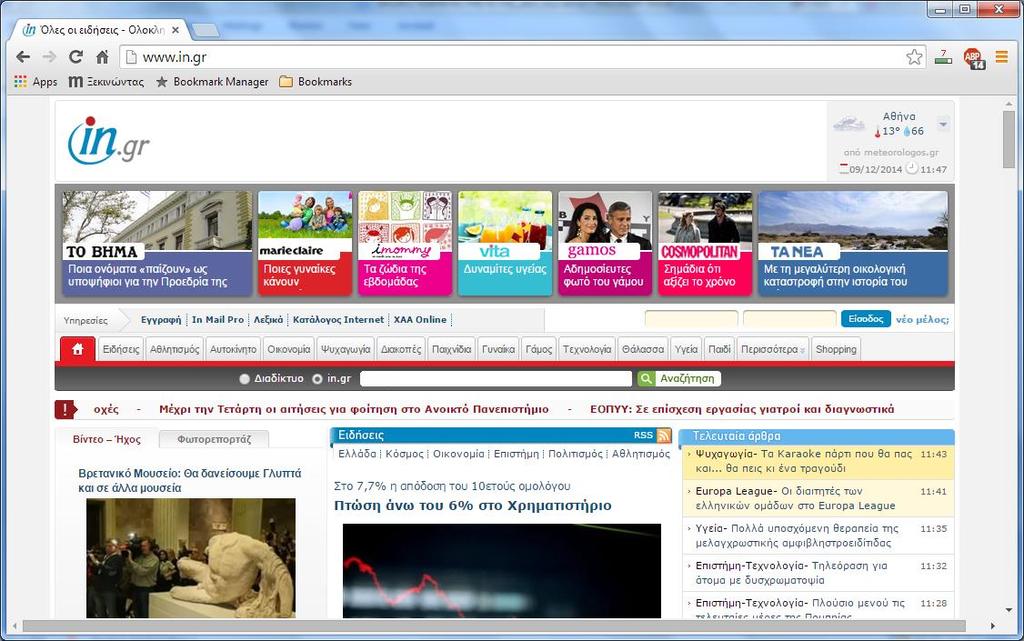Viewport: 1024px width, 641px height.
Task: Open the XAA Online link
Action: (420, 319)
